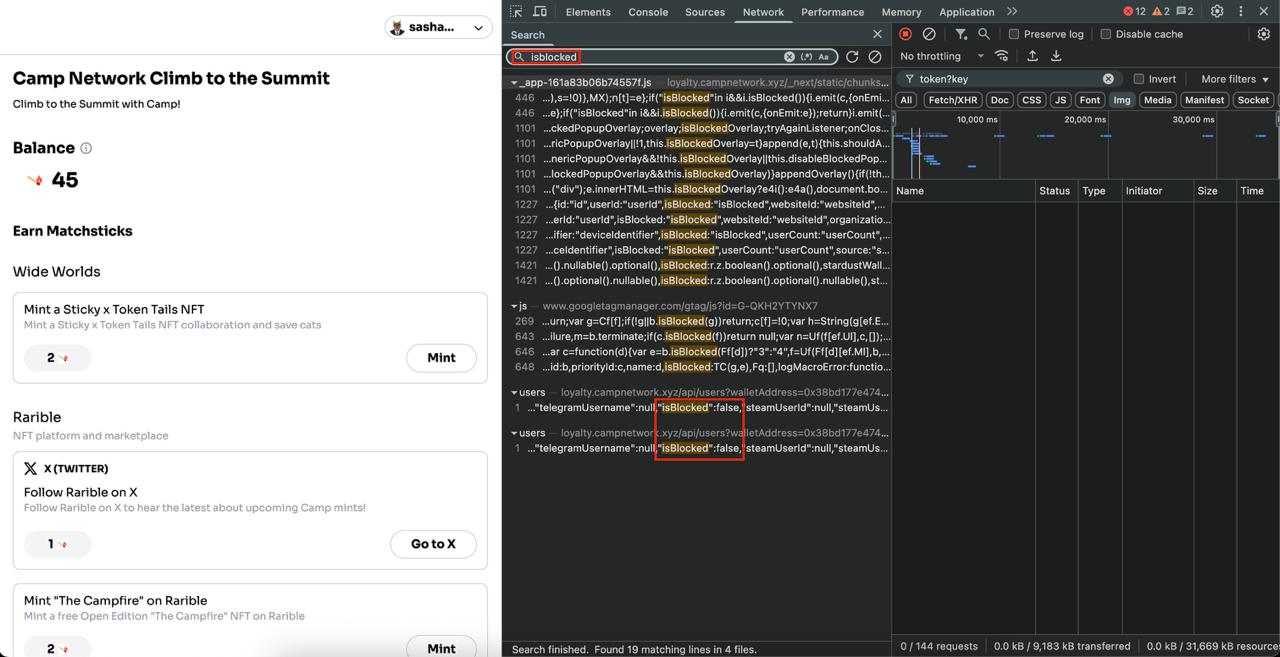Viewport: 1280px width, 657px height.
Task: Switch to the Performance tab
Action: [x=832, y=12]
